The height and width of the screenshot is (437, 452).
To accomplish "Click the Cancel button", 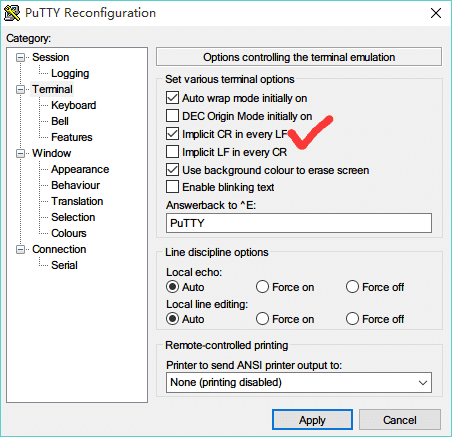I will (x=400, y=420).
